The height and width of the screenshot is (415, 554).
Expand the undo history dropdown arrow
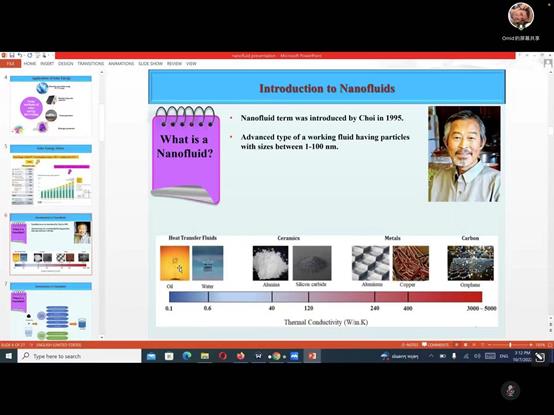tap(24, 56)
